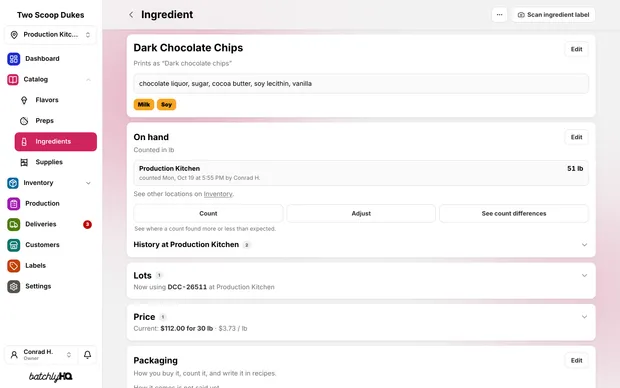Expand the Inventory section chevron

(x=88, y=183)
